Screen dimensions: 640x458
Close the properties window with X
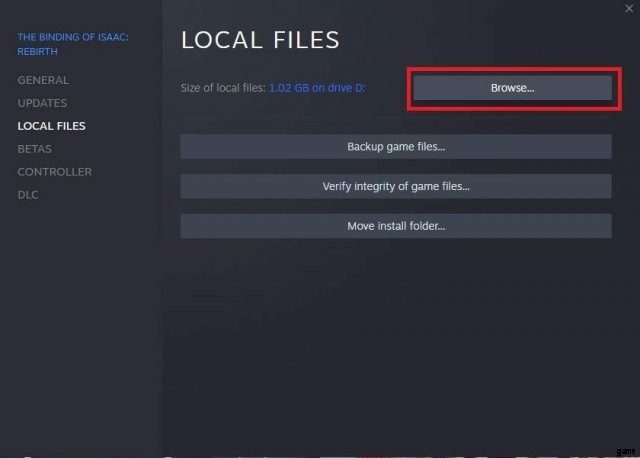pos(627,8)
